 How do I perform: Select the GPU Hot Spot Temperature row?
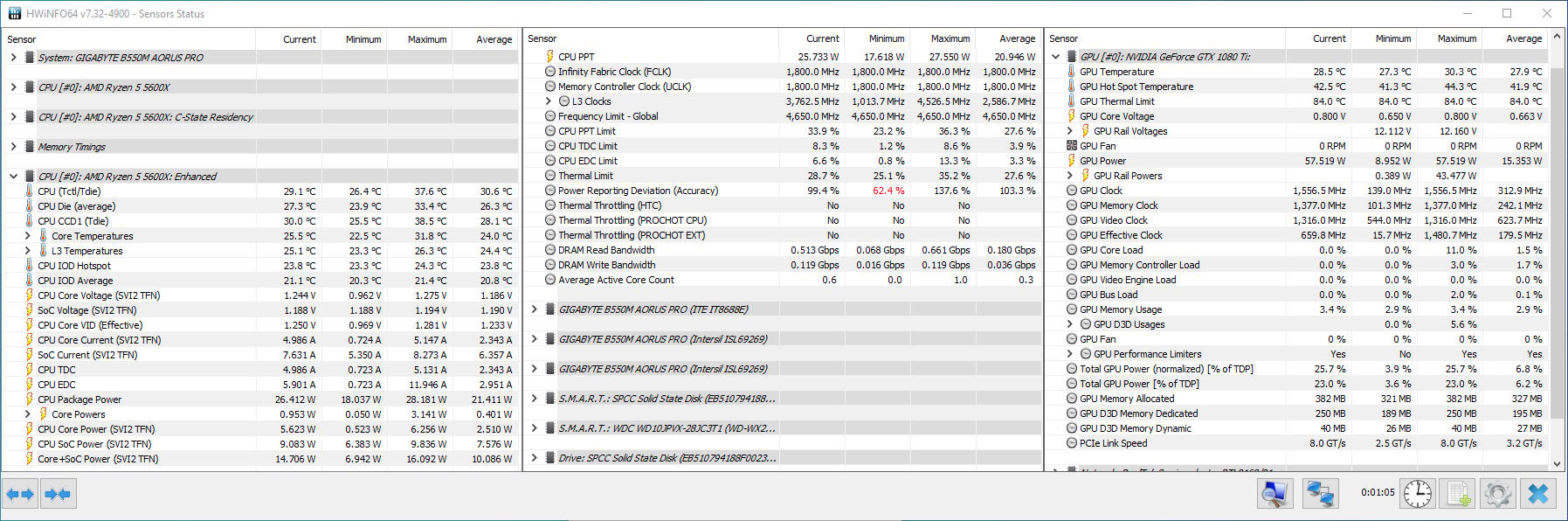1297,87
